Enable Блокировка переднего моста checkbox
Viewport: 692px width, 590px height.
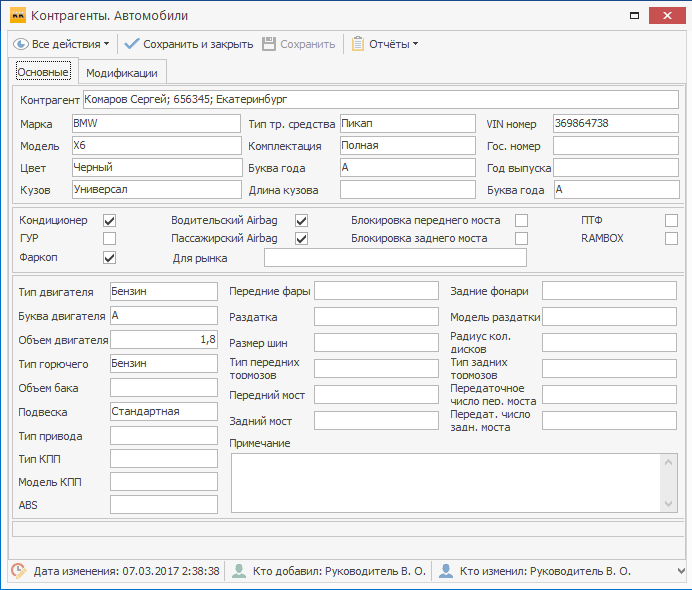(x=521, y=221)
